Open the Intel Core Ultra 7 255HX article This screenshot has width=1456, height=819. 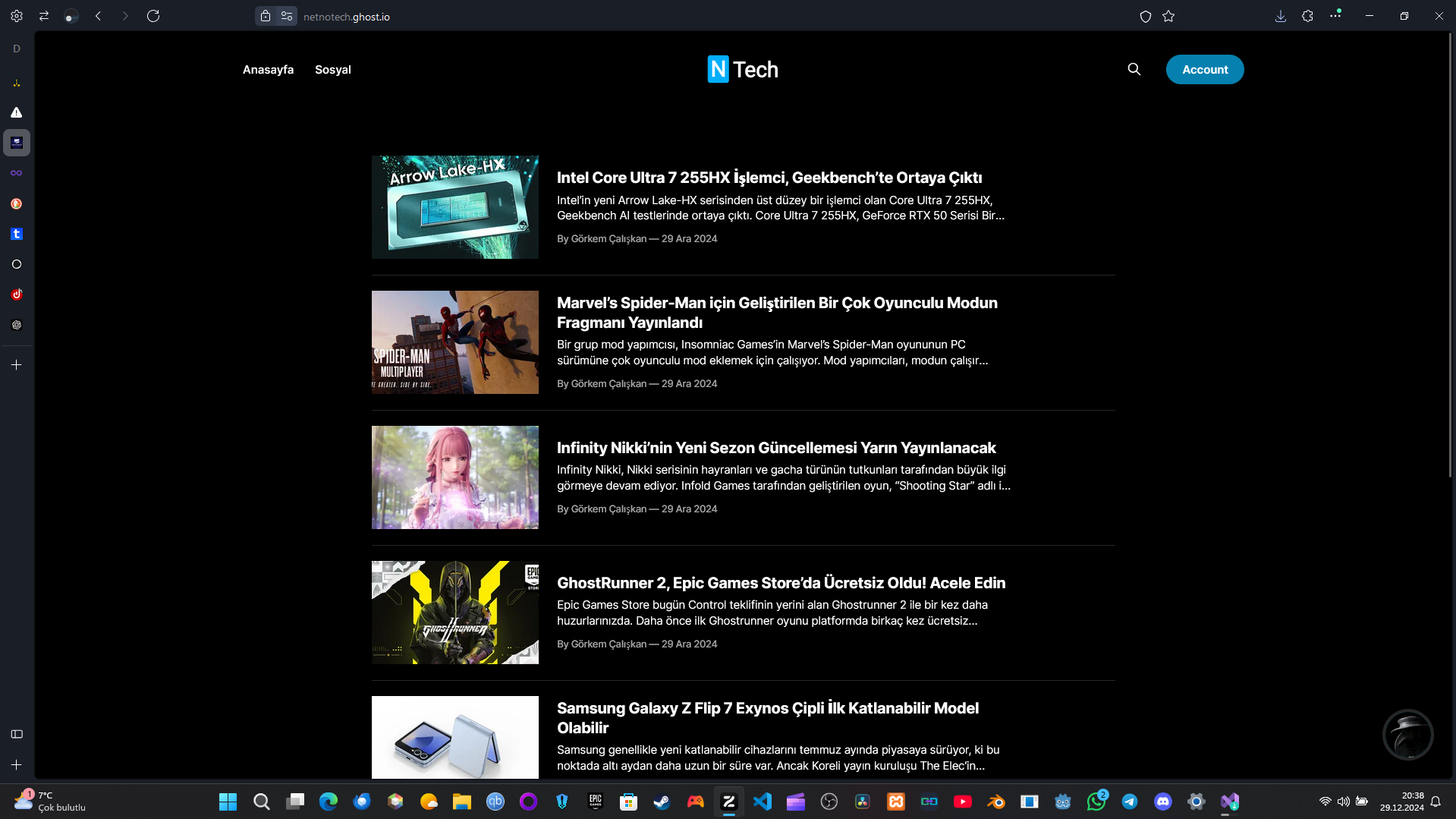pos(769,178)
